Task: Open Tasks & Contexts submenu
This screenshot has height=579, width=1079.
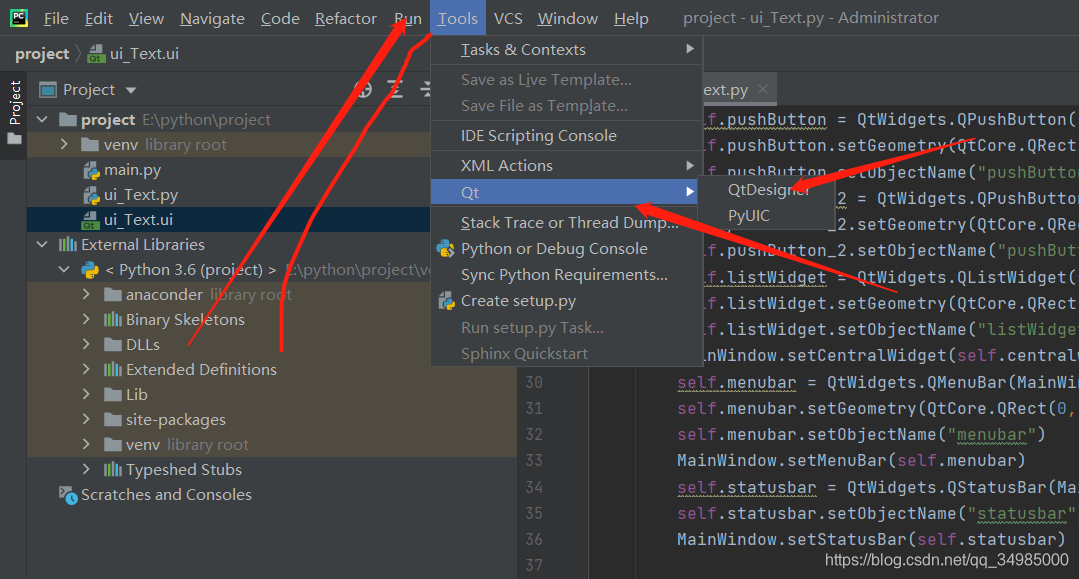Action: pos(566,50)
